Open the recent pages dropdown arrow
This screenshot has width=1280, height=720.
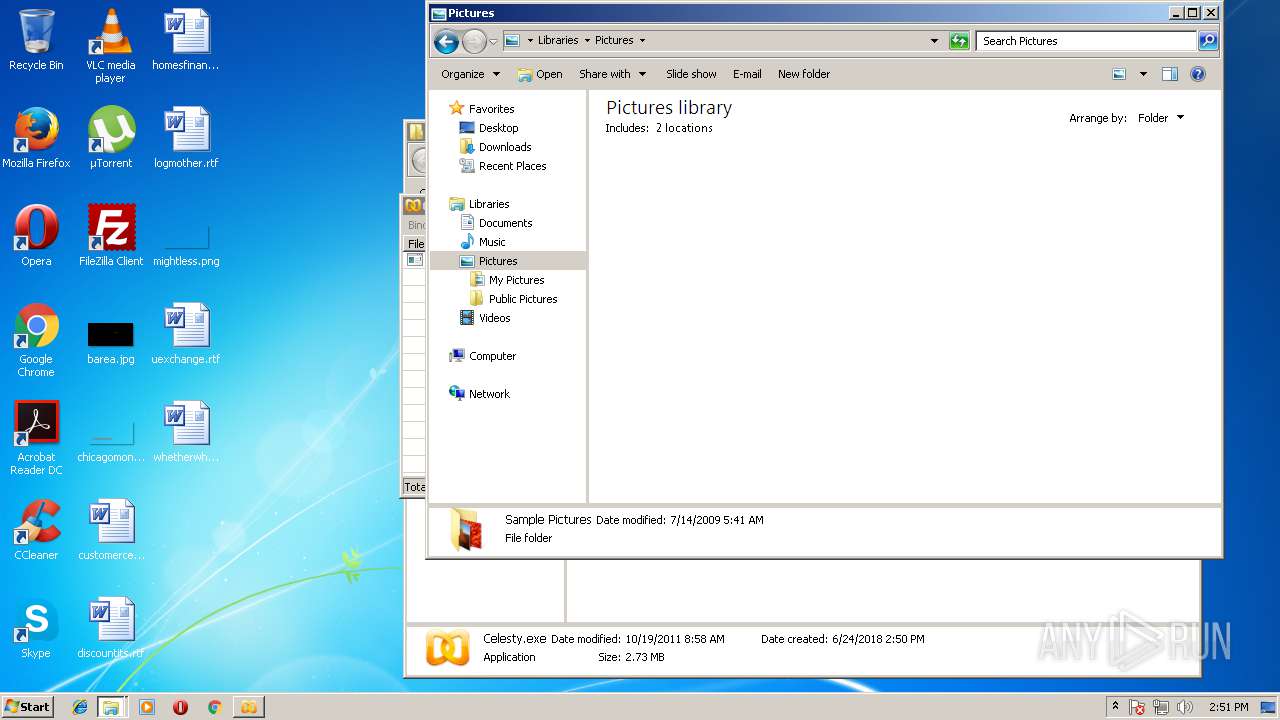pos(493,42)
